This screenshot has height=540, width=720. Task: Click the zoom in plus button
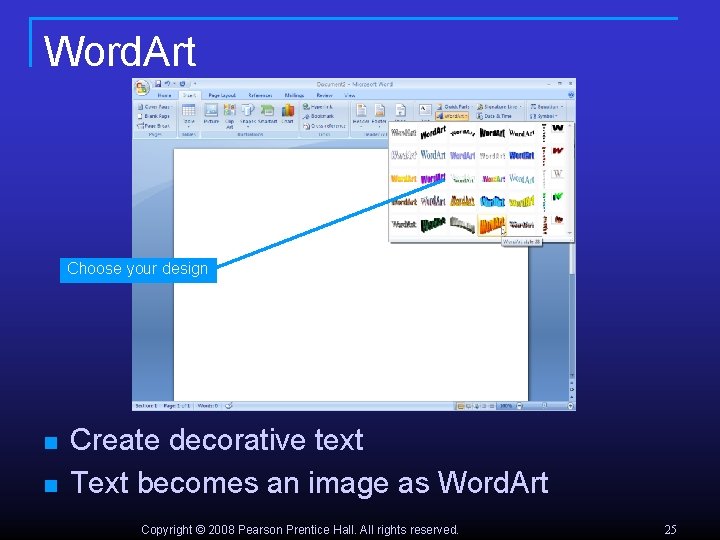[571, 406]
